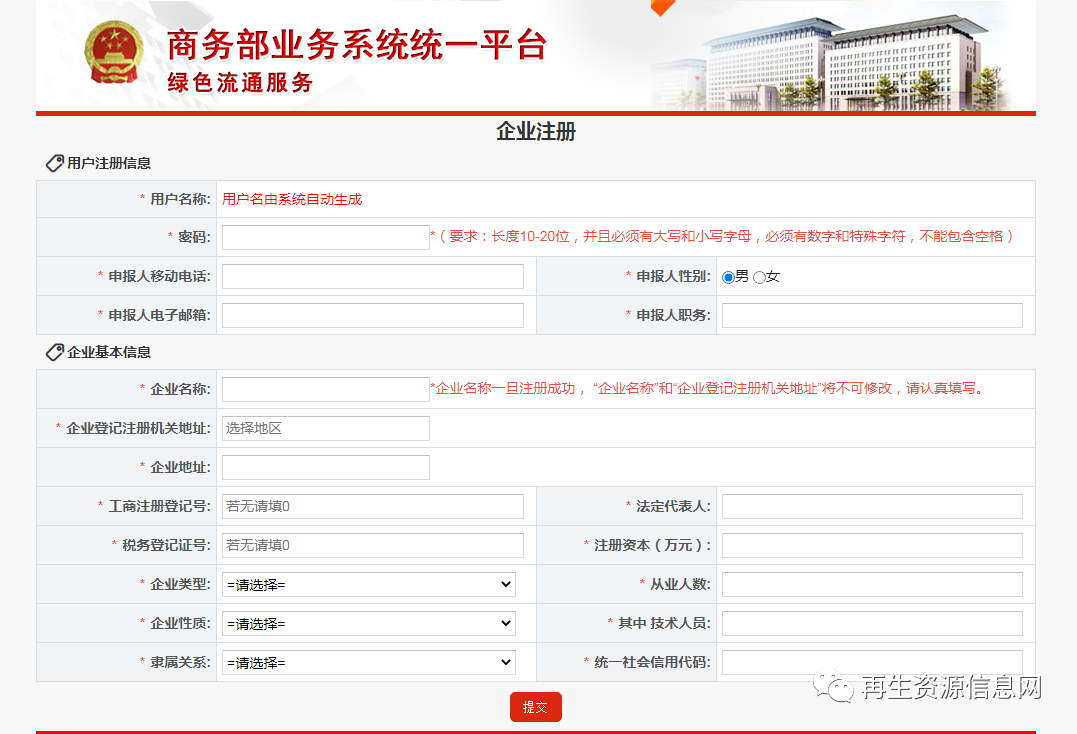Select the 女 gender radio button
The width and height of the screenshot is (1077, 734).
click(x=761, y=277)
